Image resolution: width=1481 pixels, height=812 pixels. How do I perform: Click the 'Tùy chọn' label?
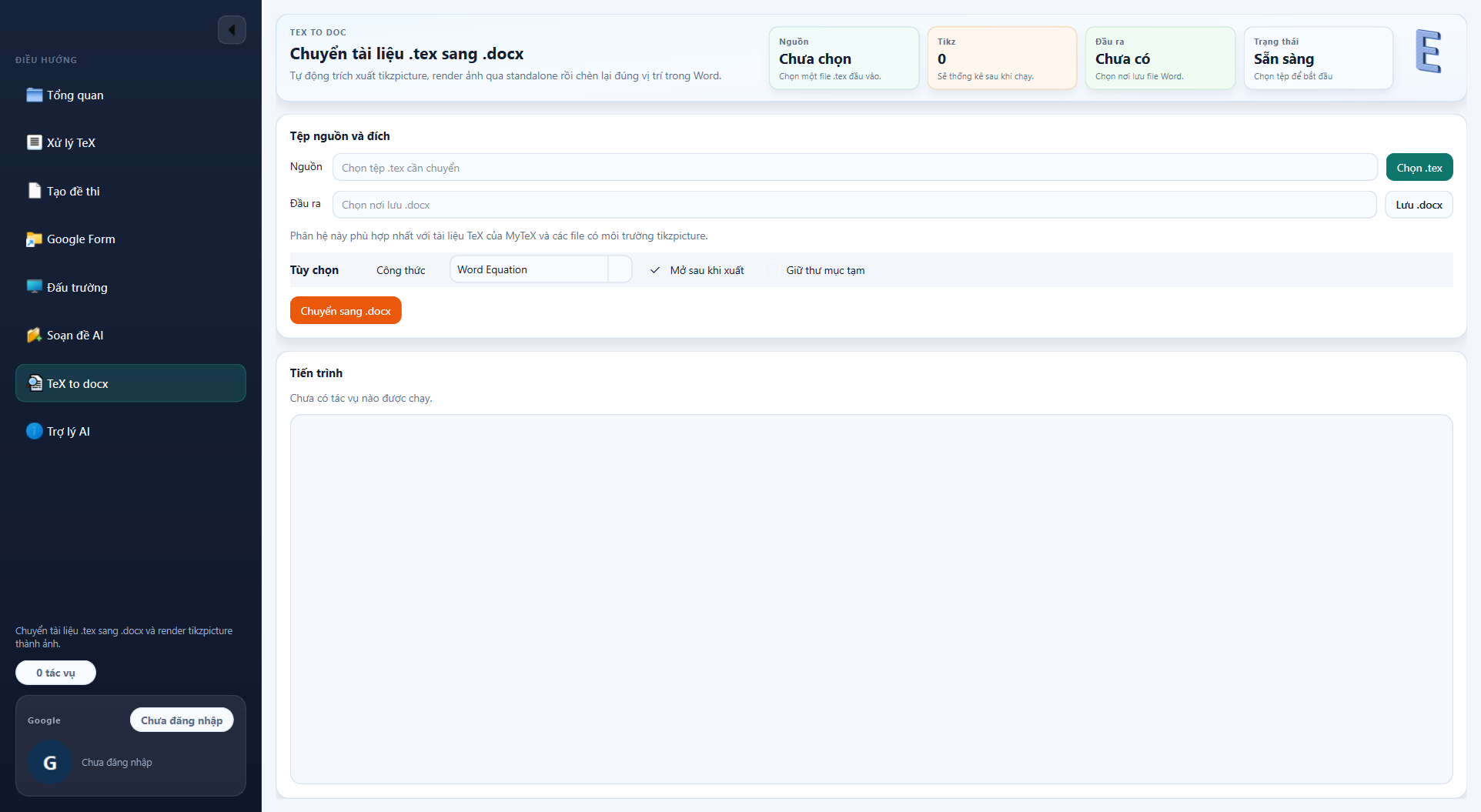(x=314, y=270)
